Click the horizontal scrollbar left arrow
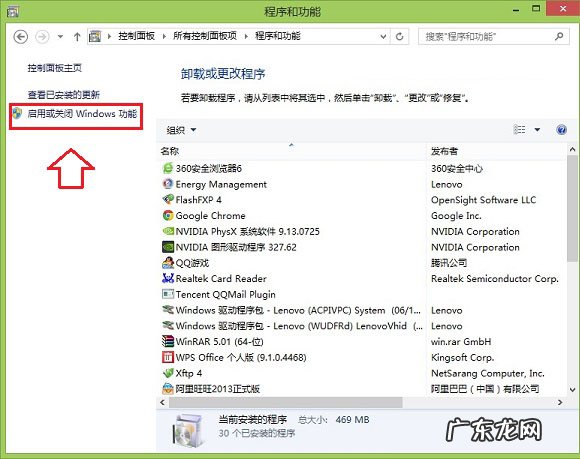This screenshot has width=580, height=459. [x=163, y=402]
